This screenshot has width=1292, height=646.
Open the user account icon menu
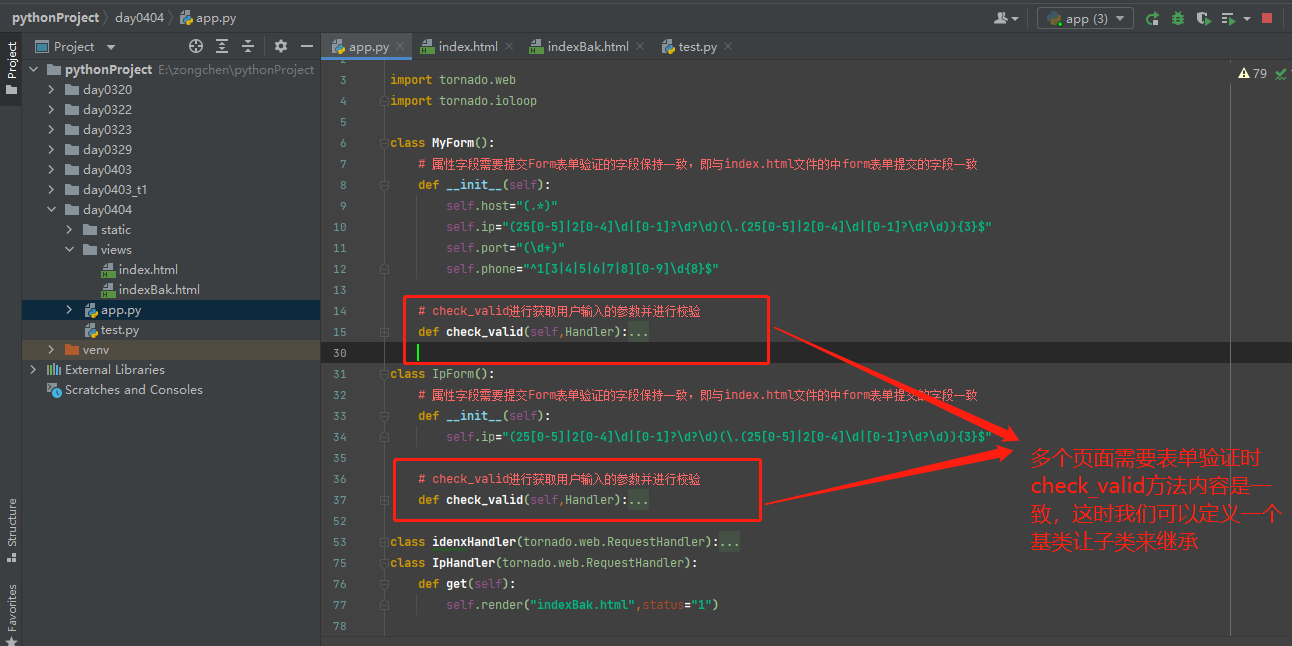click(1006, 18)
